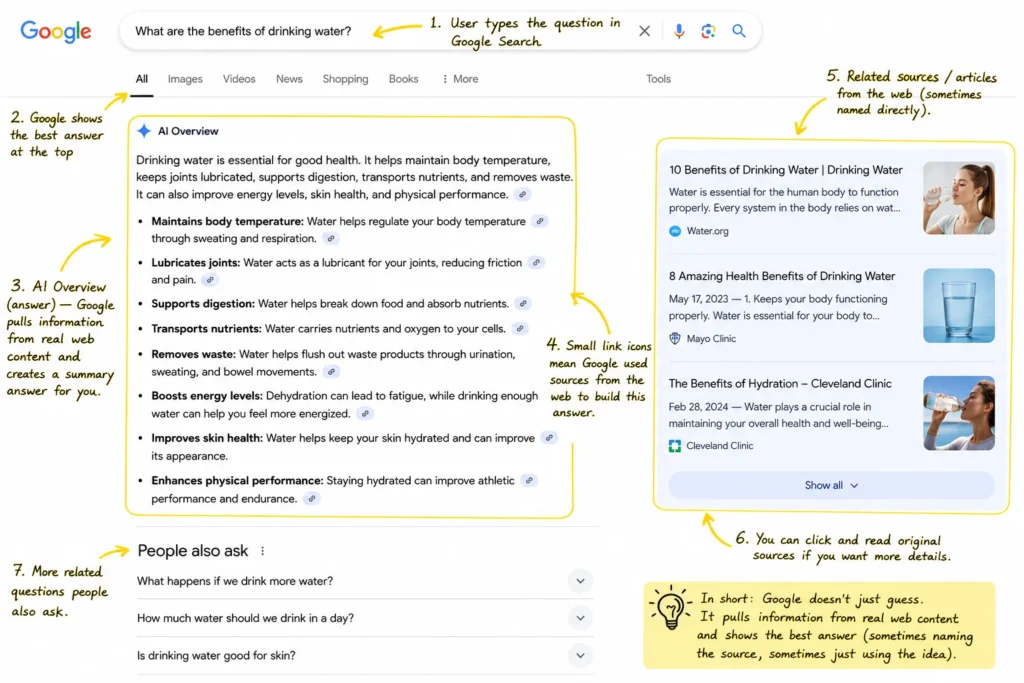Viewport: 1024px width, 683px height.
Task: Open the People also ask options menu
Action: 263,551
